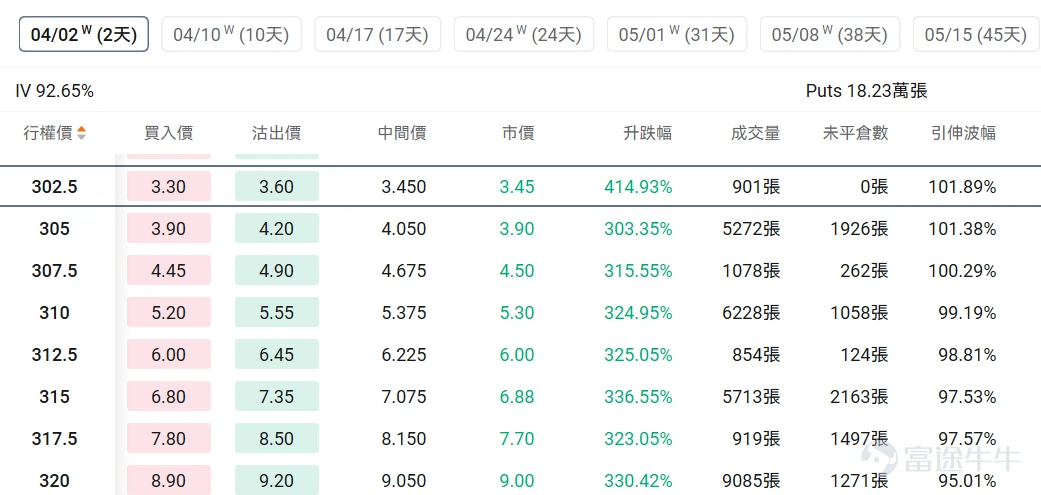Click bid price 7.80 for strike 317.5
Viewport: 1041px width, 495px height.
(x=169, y=439)
